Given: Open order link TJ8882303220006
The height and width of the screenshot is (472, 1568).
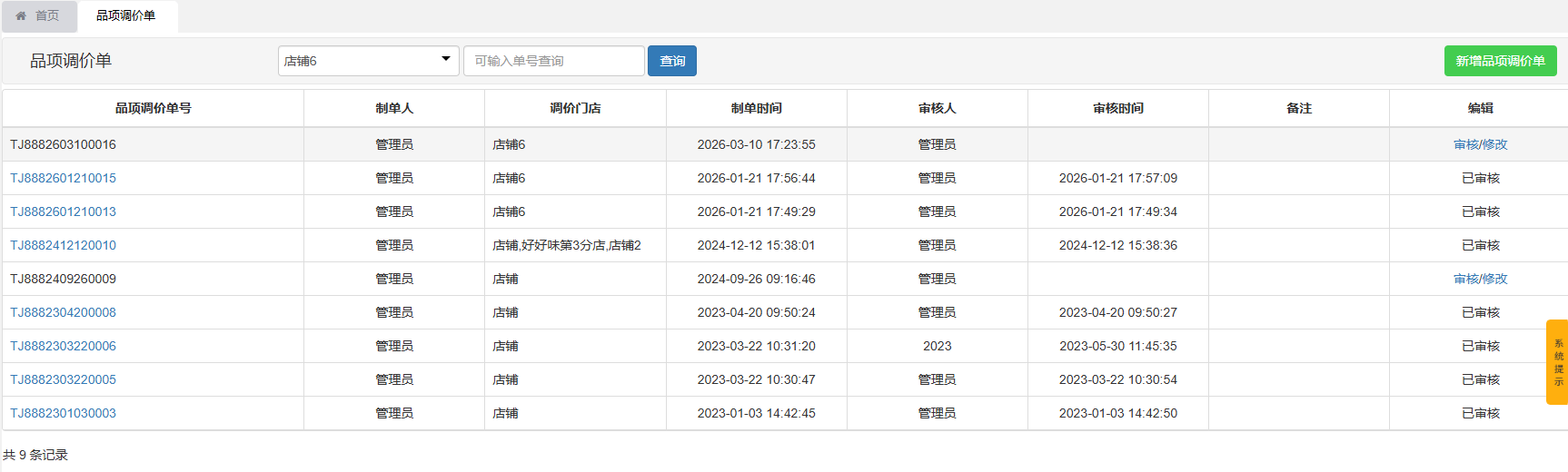Looking at the screenshot, I should pos(64,346).
